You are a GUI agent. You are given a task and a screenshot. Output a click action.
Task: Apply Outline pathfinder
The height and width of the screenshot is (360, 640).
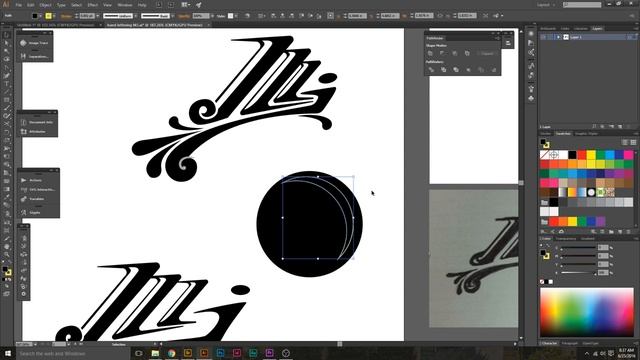(x=481, y=70)
